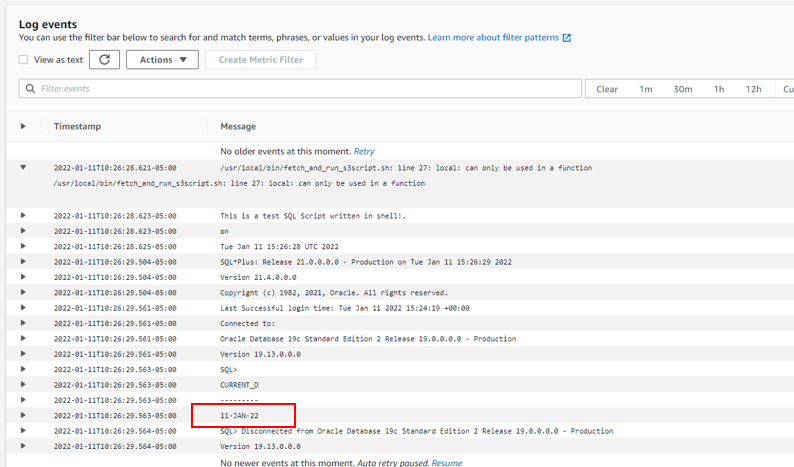This screenshot has height=467, width=794.
Task: Click the 'Log events' heading
Action: click(48, 24)
